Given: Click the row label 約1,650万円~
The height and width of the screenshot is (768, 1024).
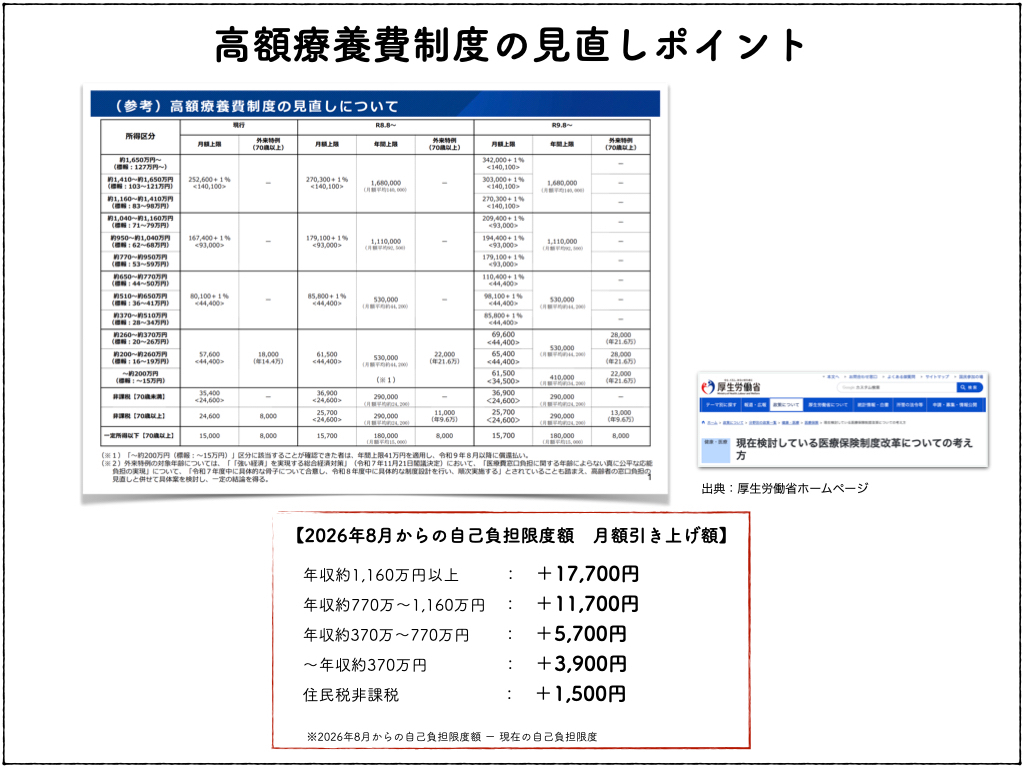Looking at the screenshot, I should [140, 163].
